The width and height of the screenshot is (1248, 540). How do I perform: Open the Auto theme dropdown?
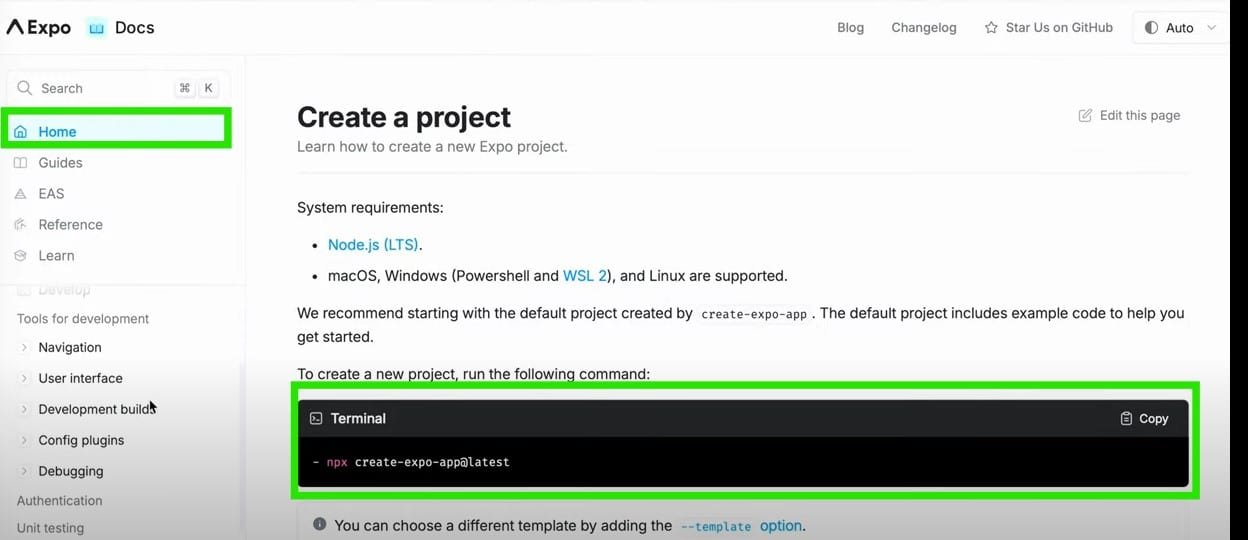(x=1180, y=28)
